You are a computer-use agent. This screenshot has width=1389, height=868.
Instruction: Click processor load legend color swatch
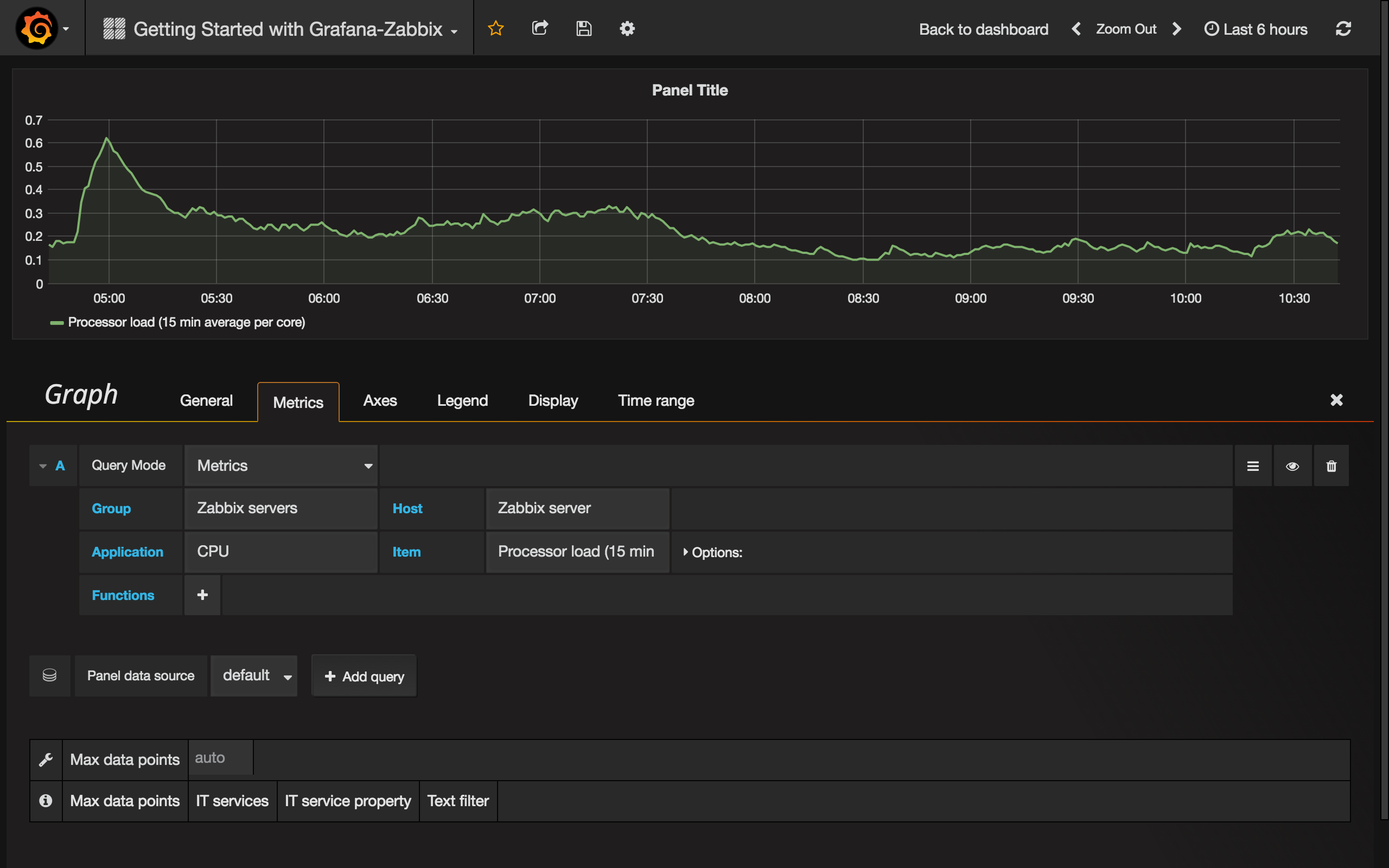(x=57, y=323)
